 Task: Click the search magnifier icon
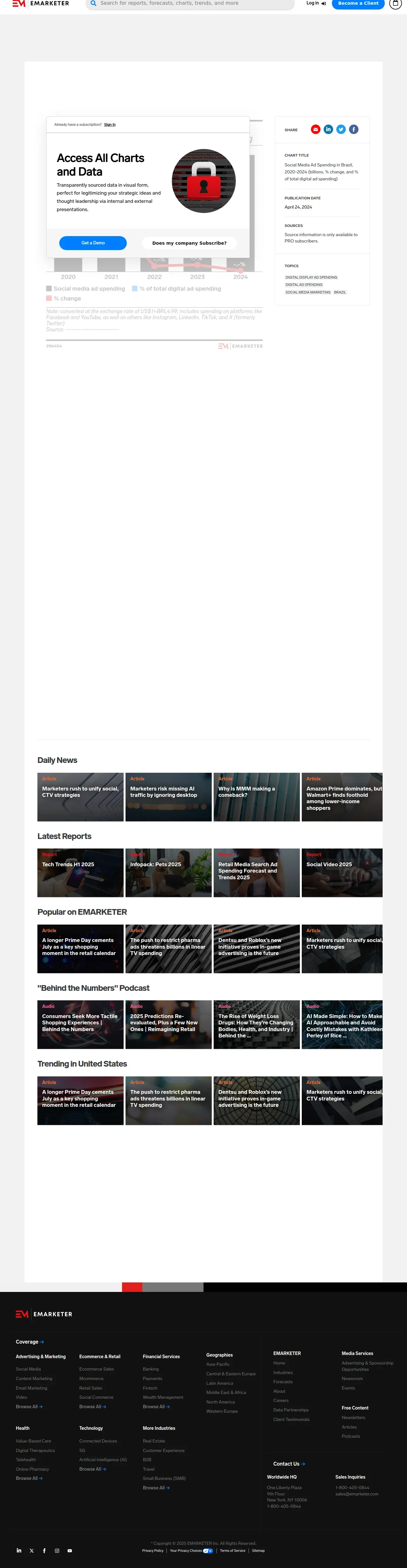pos(93,4)
